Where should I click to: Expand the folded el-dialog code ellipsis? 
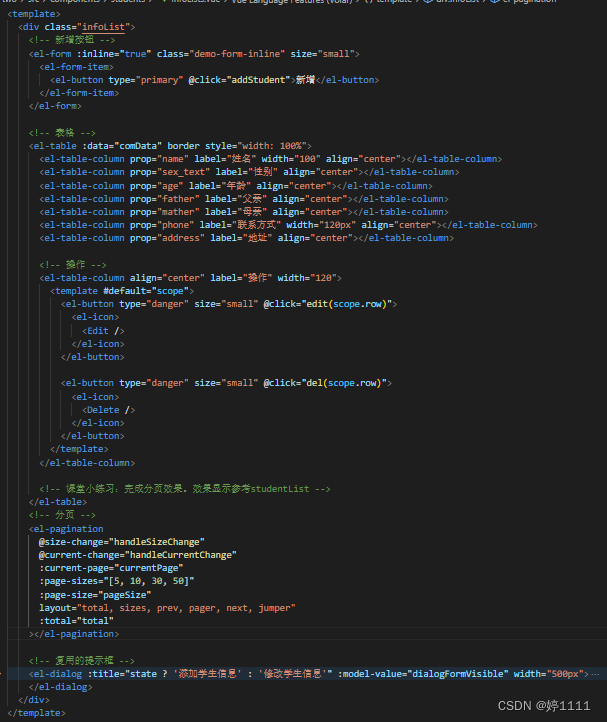(x=595, y=674)
